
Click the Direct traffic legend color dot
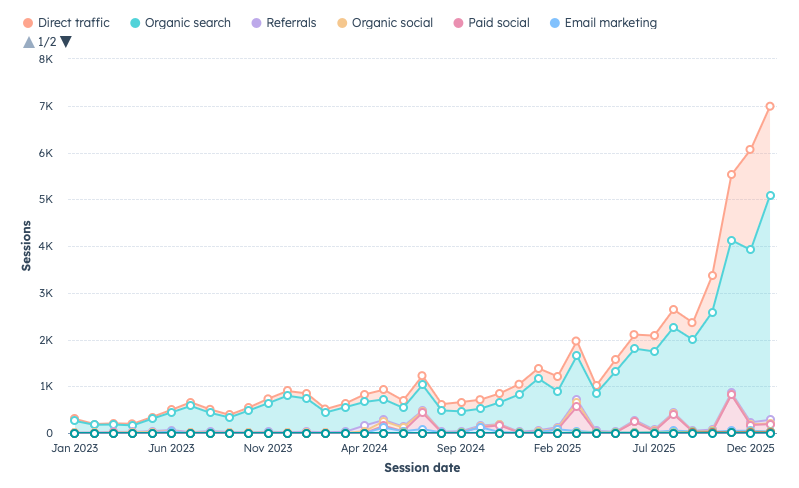(x=27, y=22)
